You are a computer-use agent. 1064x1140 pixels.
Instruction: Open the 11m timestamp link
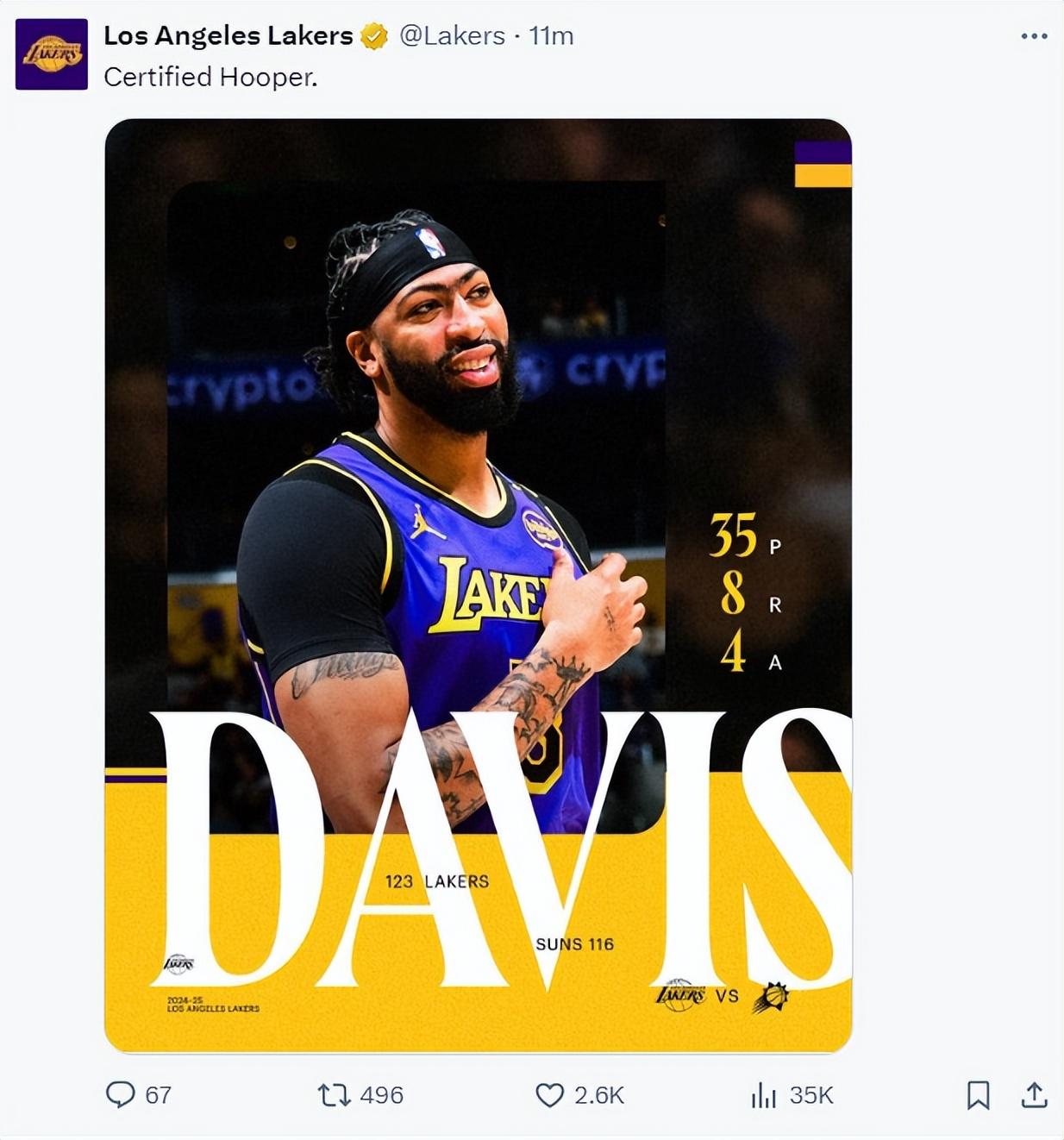tap(551, 36)
